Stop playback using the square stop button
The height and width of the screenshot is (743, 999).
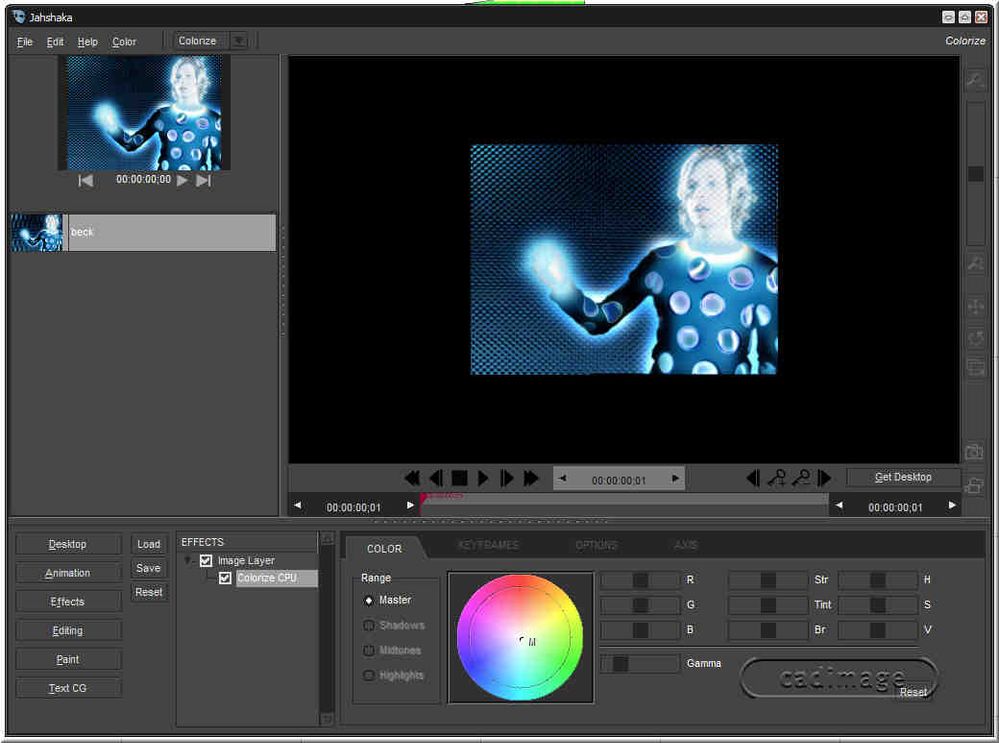click(459, 478)
